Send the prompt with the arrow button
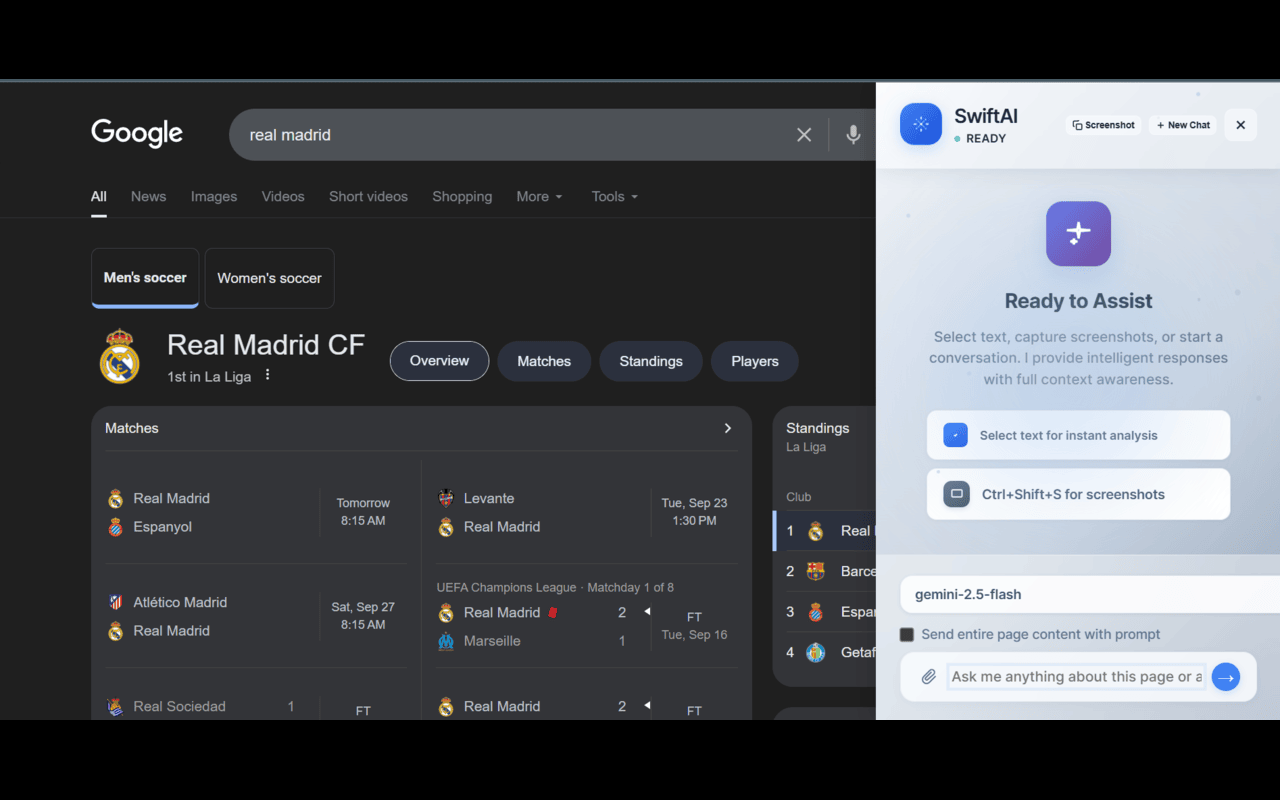The height and width of the screenshot is (800, 1280). point(1226,677)
